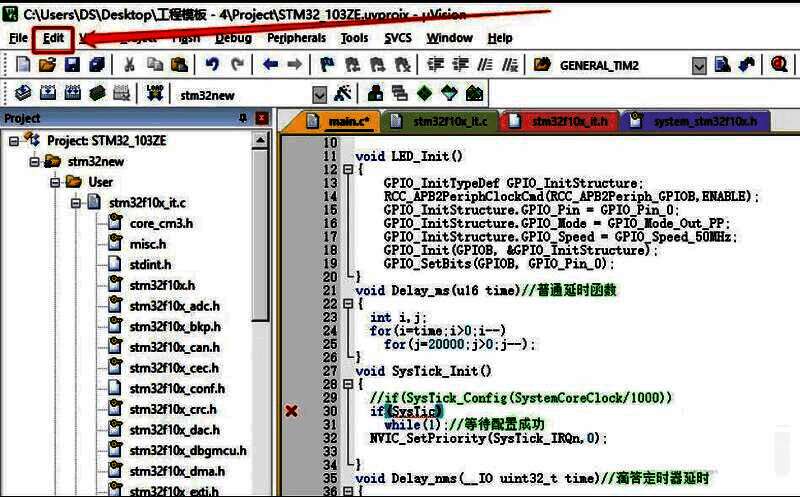Click the Project panel scroll up arrow
Screen dimensions: 800x497
(x=261, y=139)
